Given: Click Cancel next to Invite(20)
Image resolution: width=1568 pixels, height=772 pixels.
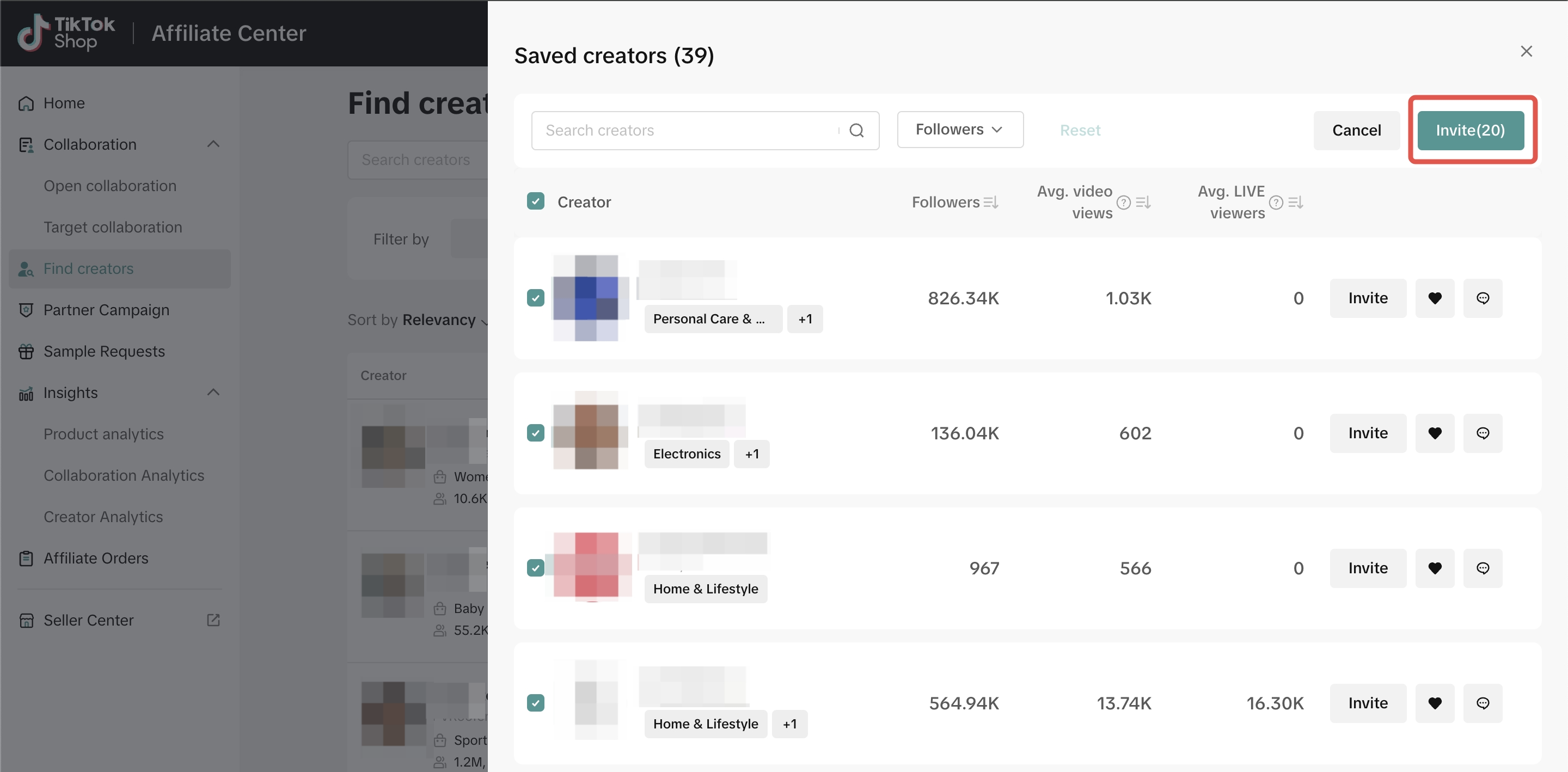Looking at the screenshot, I should click(x=1356, y=130).
